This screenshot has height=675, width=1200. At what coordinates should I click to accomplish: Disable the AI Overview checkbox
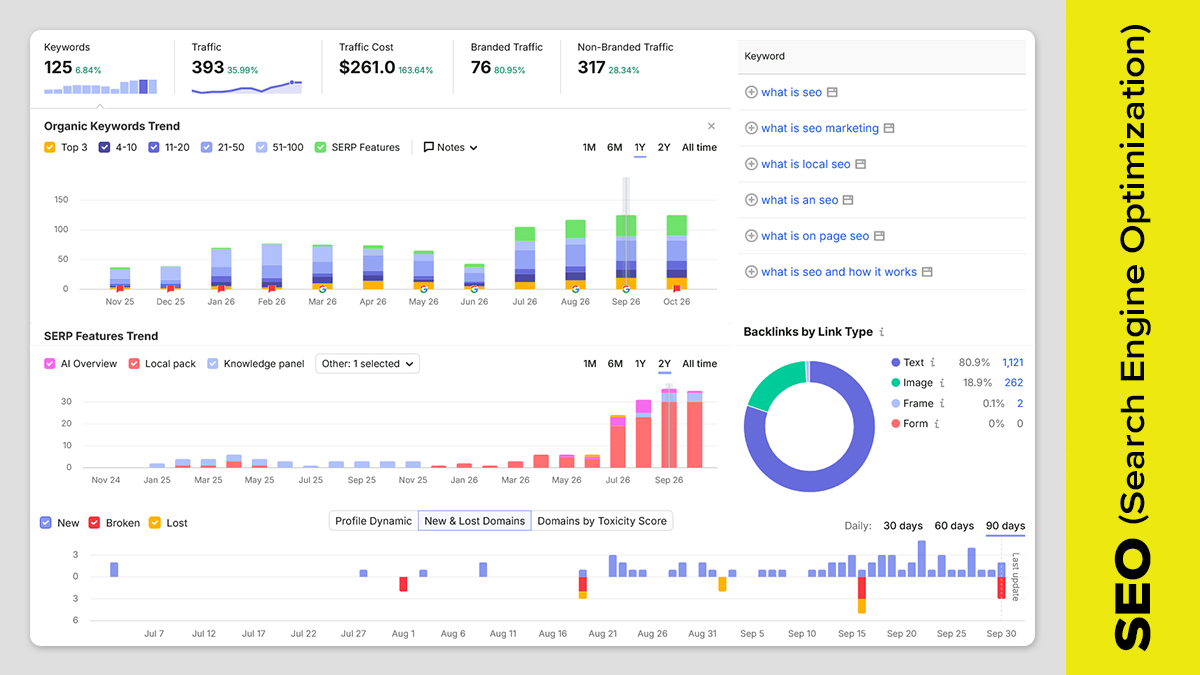(x=50, y=364)
